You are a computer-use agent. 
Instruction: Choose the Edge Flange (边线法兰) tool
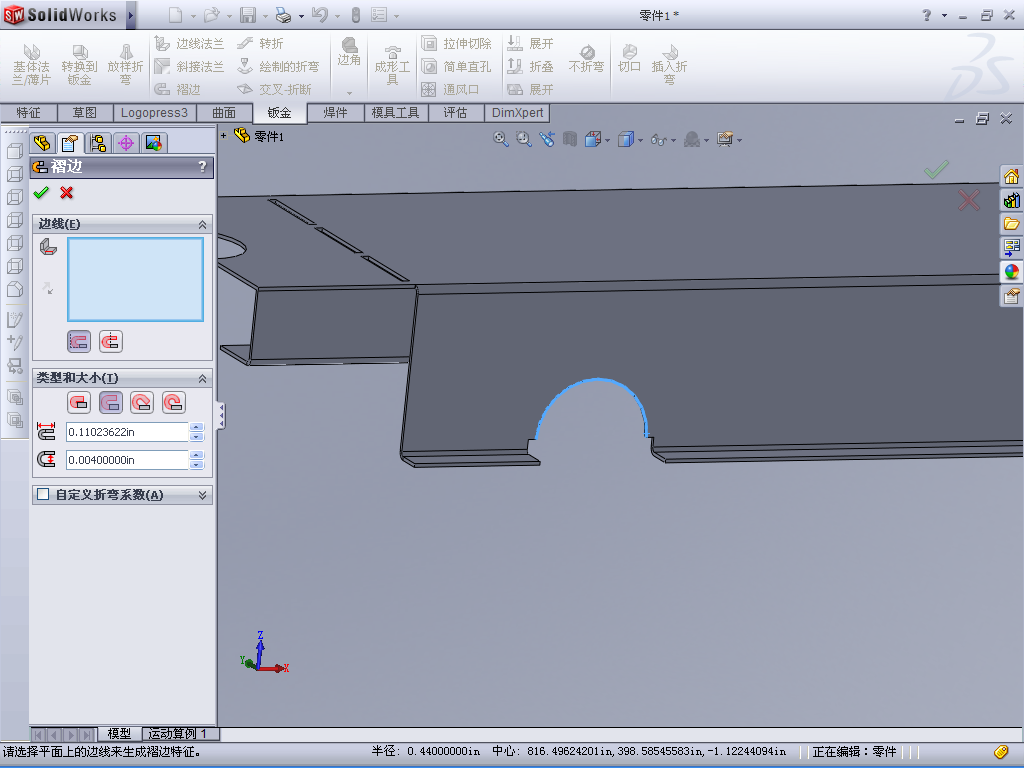point(189,44)
